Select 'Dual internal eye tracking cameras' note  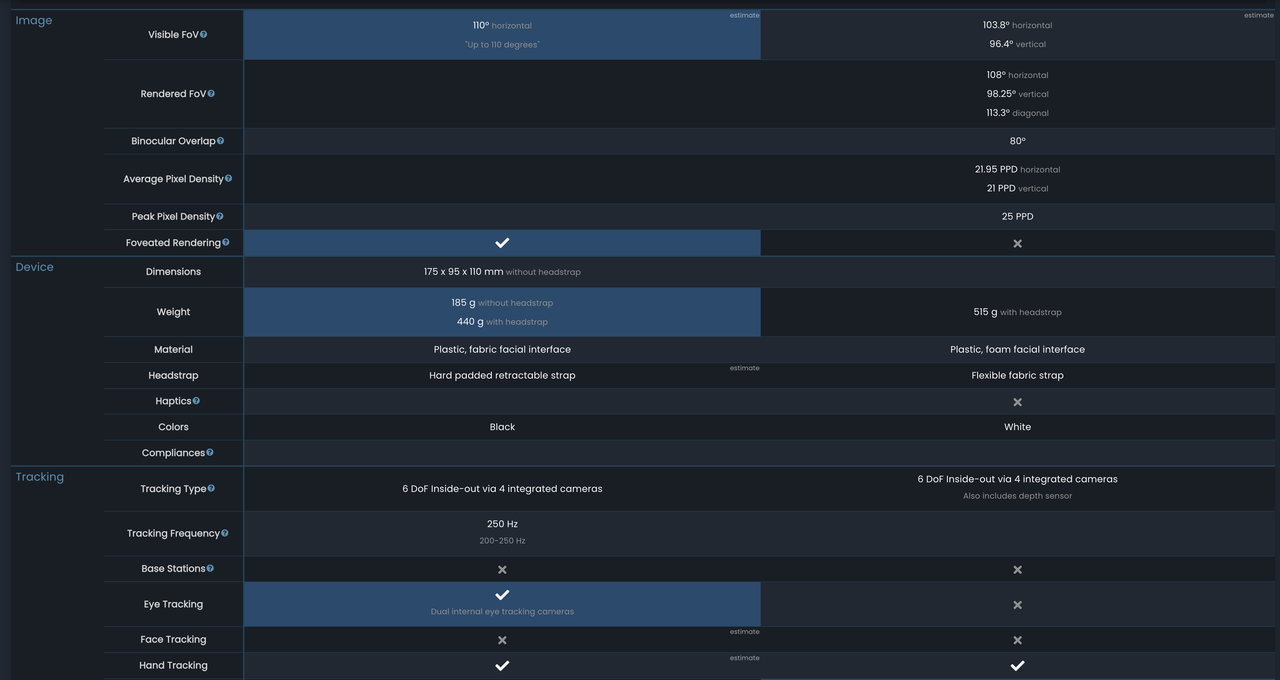pos(502,611)
